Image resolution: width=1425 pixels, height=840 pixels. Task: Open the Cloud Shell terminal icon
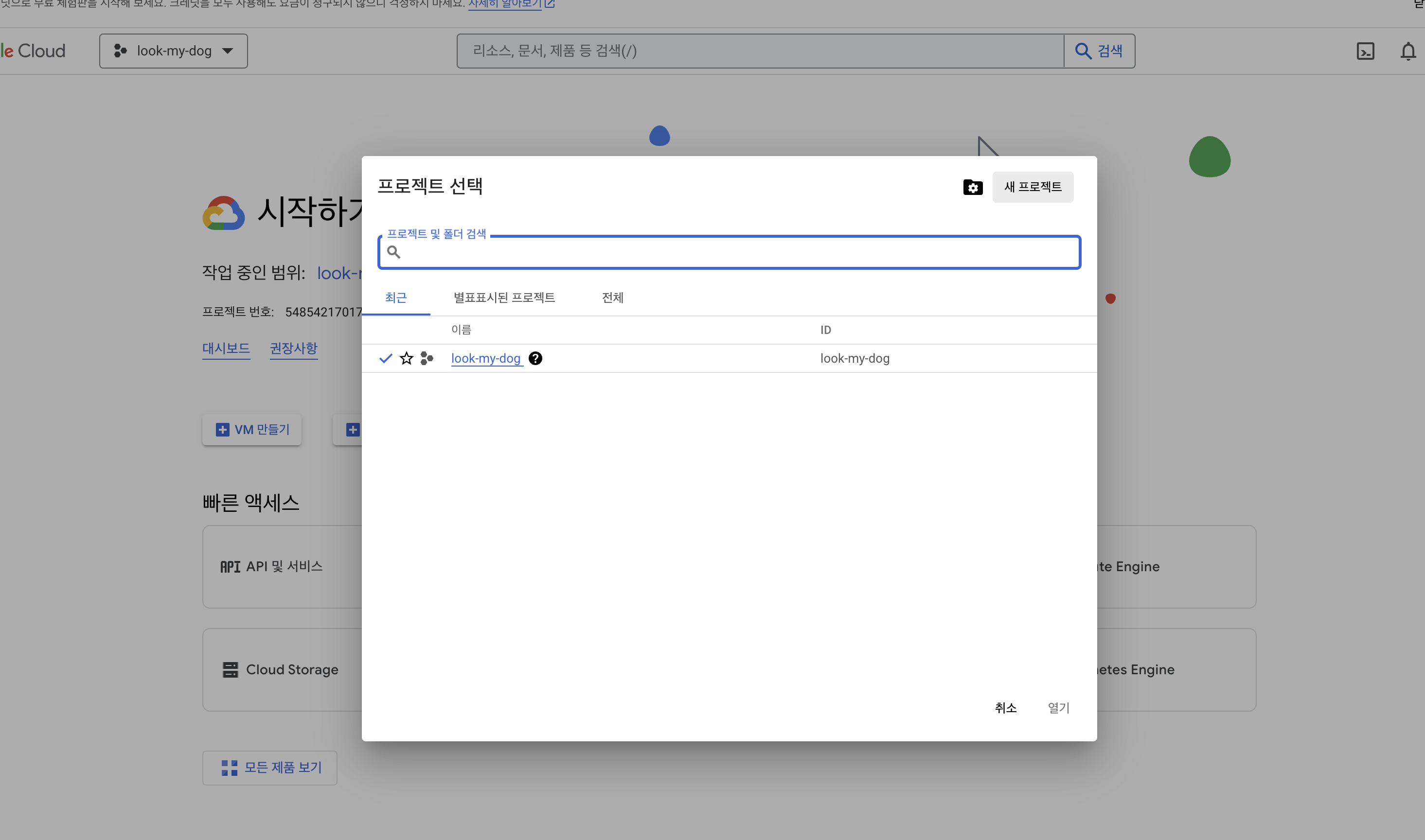click(x=1365, y=52)
